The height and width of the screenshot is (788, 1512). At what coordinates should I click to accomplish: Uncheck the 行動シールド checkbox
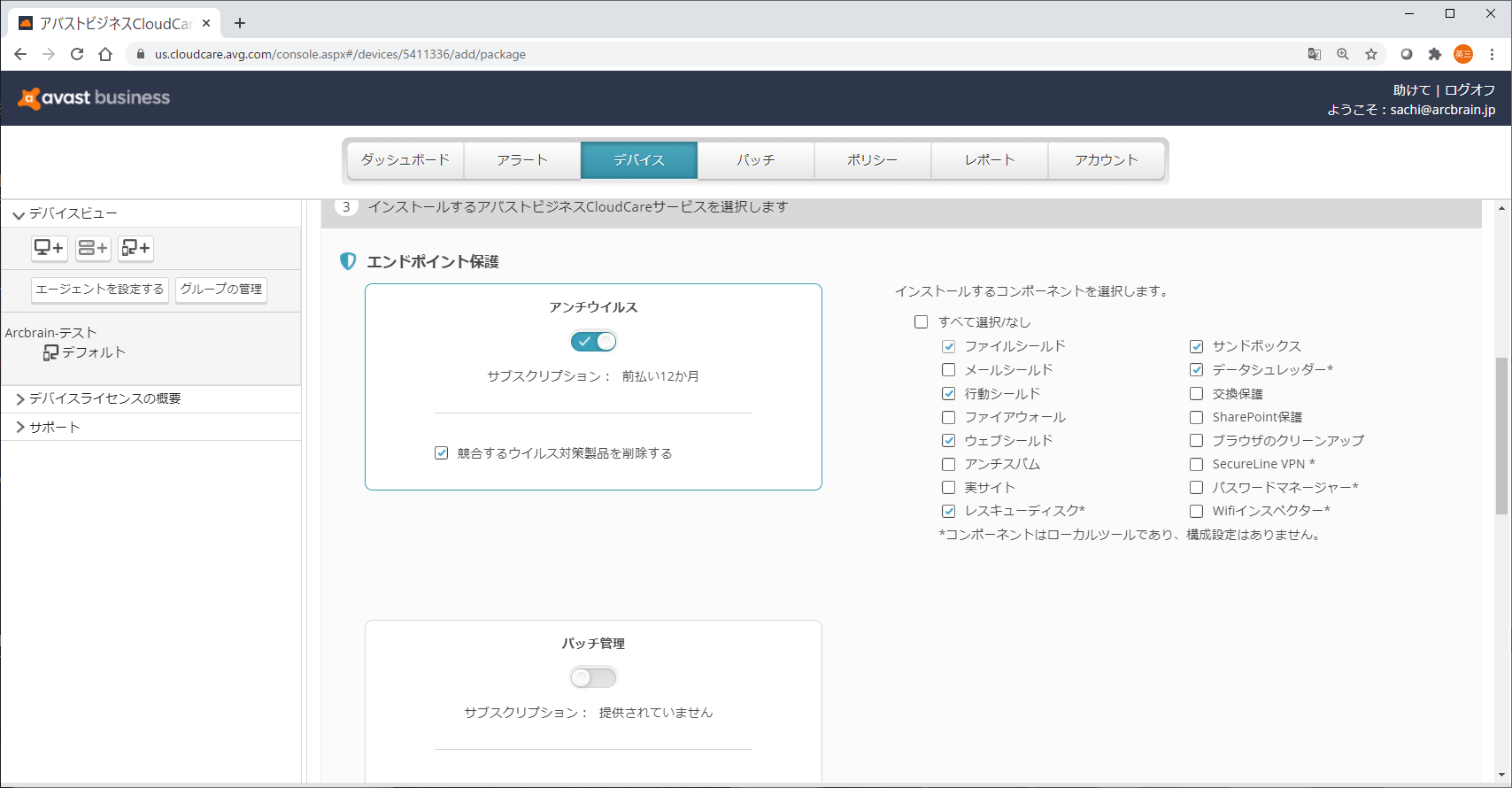[x=949, y=393]
